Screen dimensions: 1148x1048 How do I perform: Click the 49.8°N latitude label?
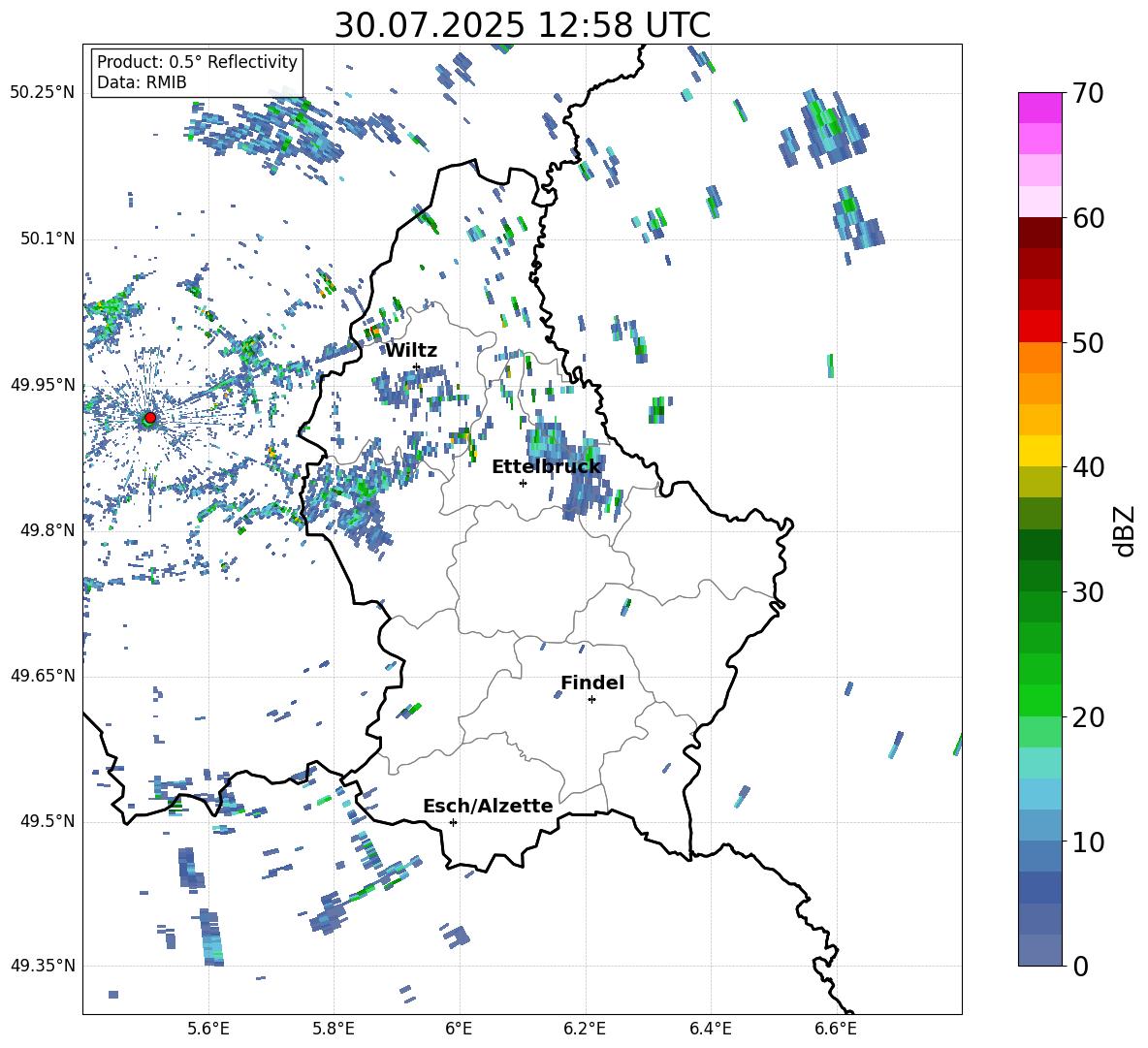tap(48, 530)
